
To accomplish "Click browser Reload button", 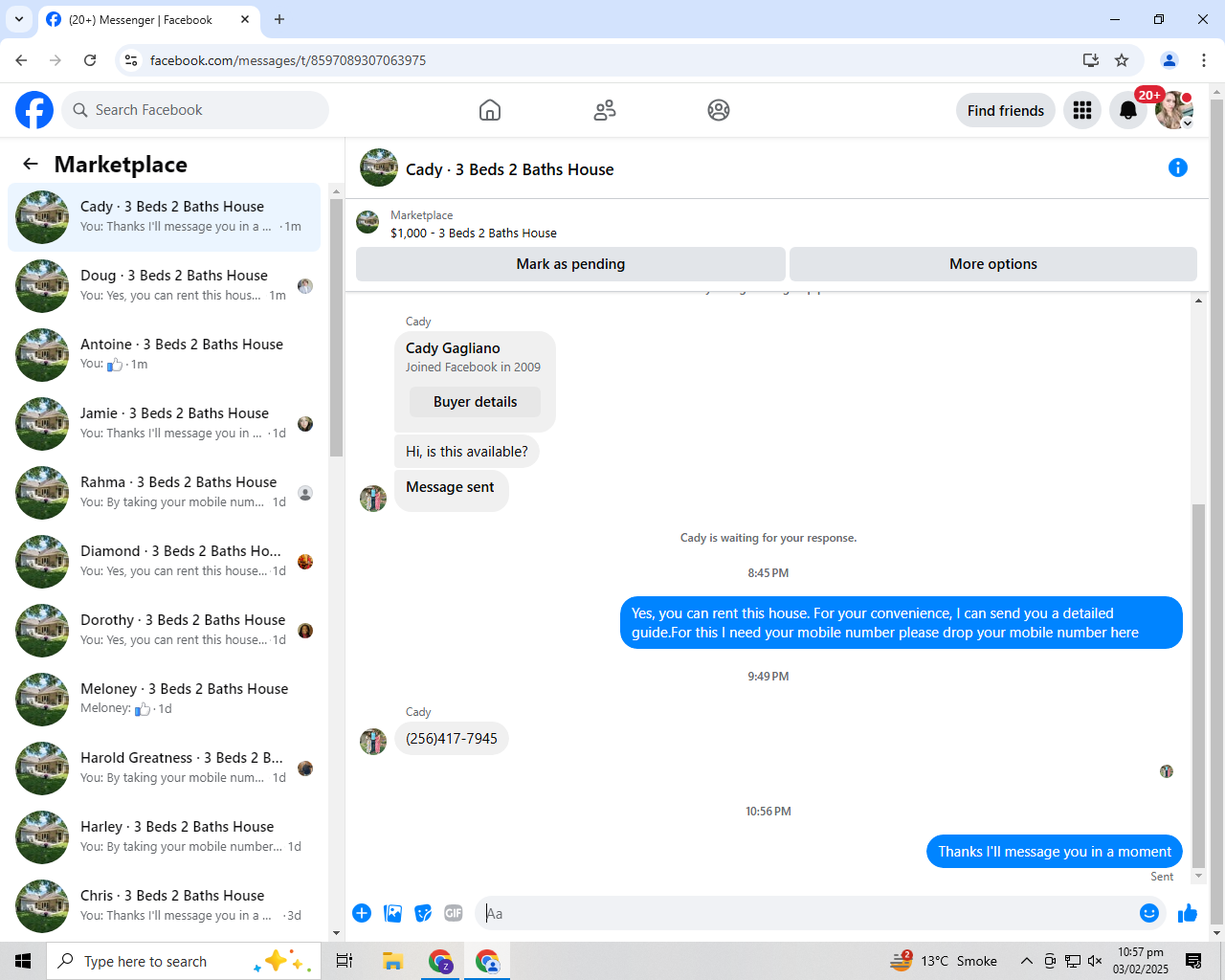I will pos(90,60).
